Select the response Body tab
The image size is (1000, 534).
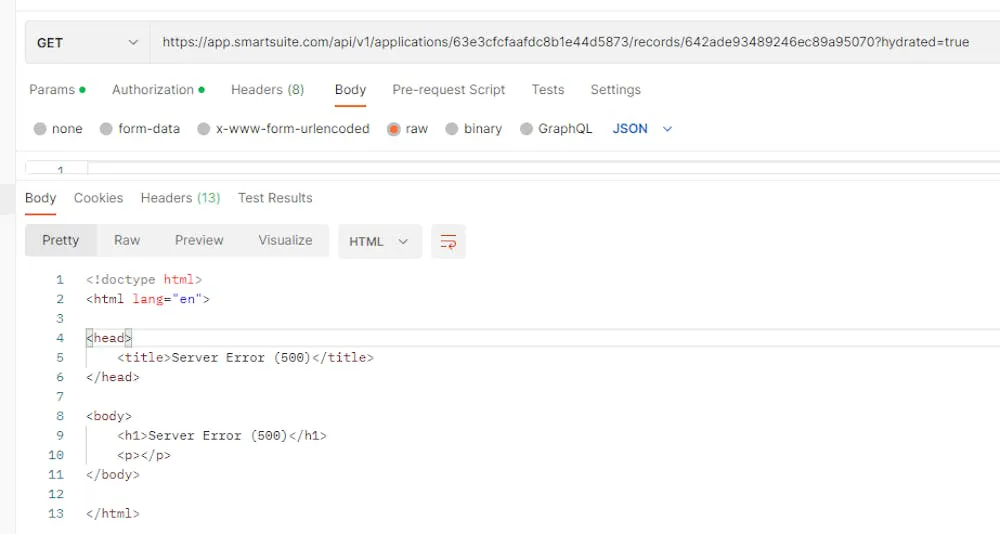tap(40, 198)
